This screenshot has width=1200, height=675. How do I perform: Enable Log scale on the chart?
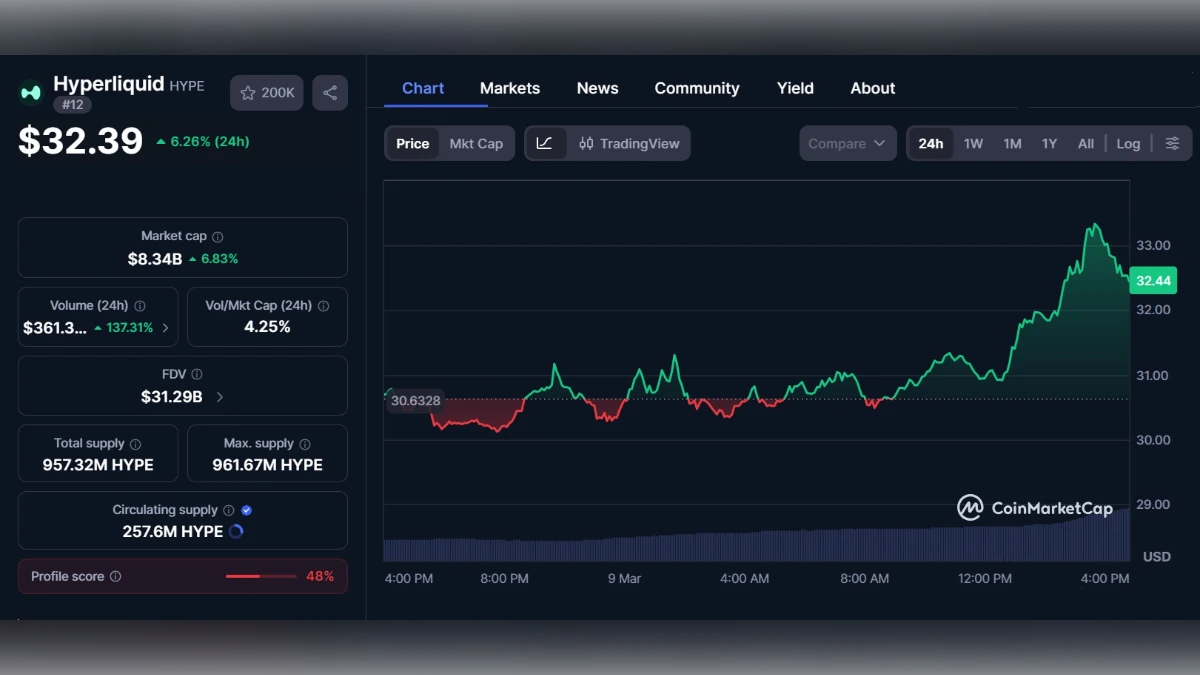pyautogui.click(x=1128, y=143)
